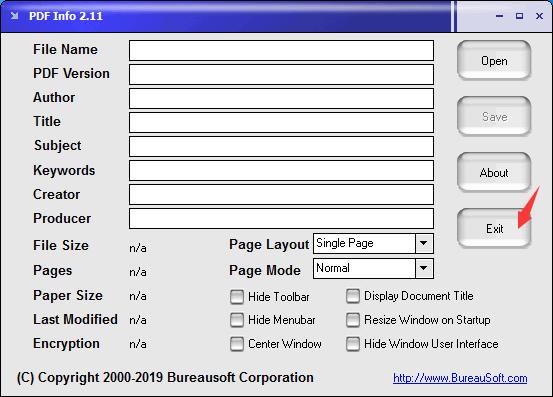
Task: Click the PDF Info 2.11 title text
Action: pyautogui.click(x=66, y=16)
